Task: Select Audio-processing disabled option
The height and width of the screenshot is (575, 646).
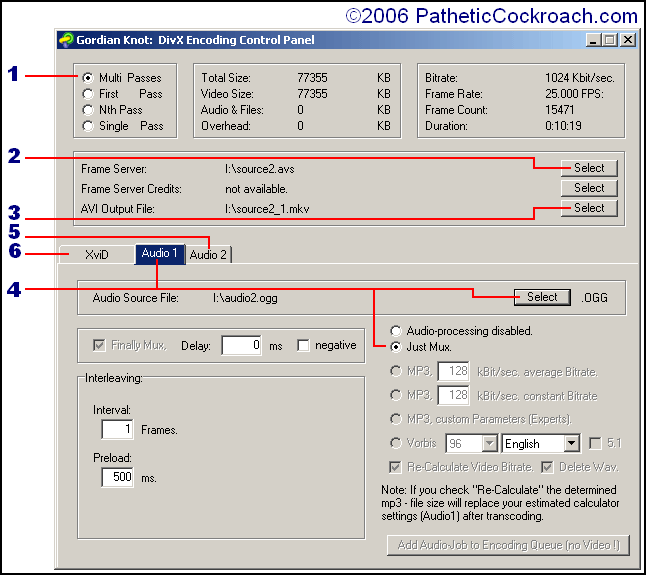Action: (396, 331)
